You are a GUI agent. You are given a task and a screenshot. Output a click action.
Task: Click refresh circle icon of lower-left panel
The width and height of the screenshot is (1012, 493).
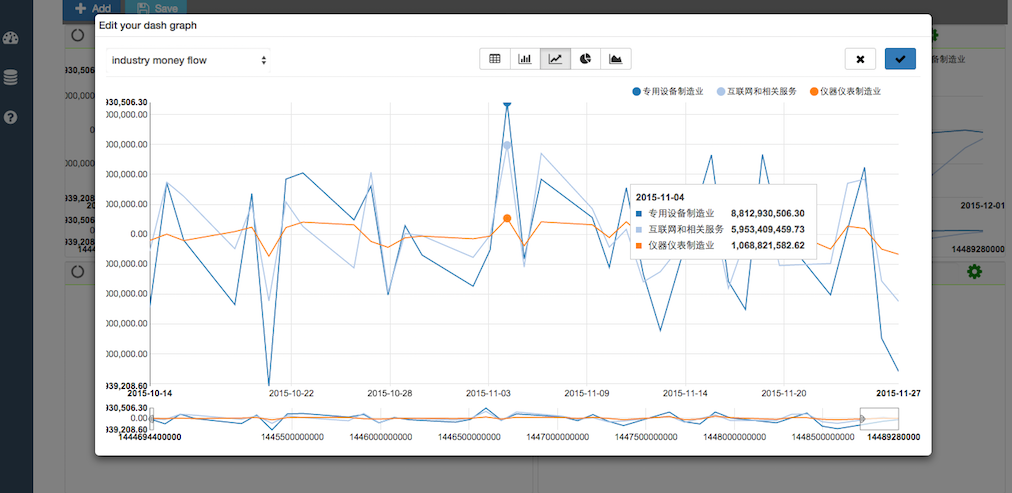point(77,272)
